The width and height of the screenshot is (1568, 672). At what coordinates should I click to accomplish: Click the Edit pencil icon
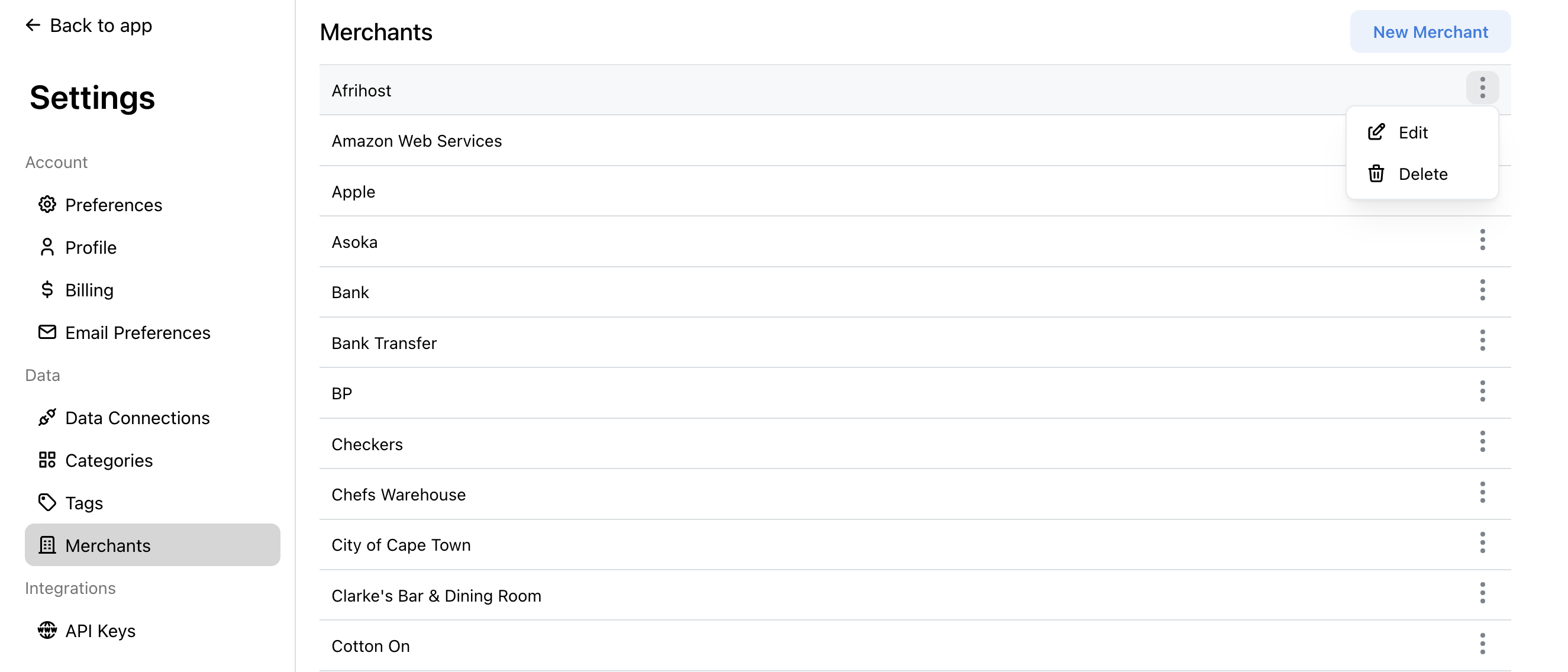1376,131
